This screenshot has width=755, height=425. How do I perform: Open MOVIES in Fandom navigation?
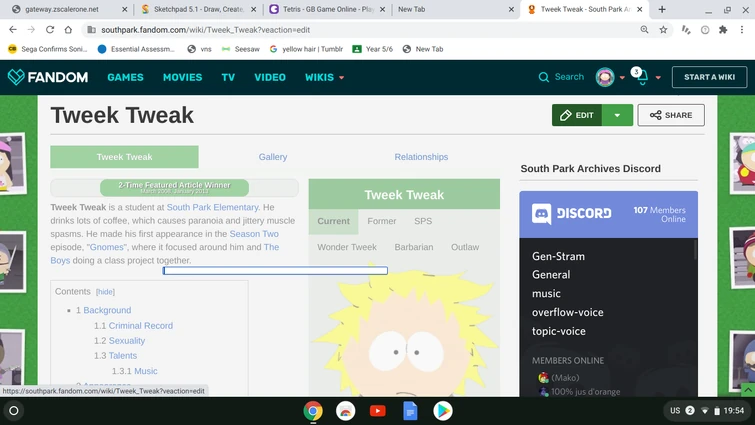[182, 77]
